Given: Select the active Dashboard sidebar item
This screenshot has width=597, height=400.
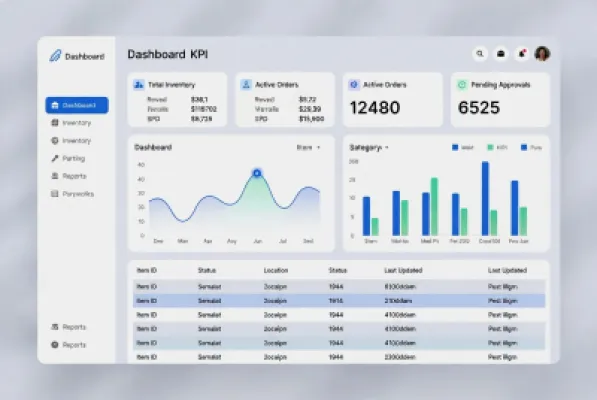Looking at the screenshot, I should point(77,105).
